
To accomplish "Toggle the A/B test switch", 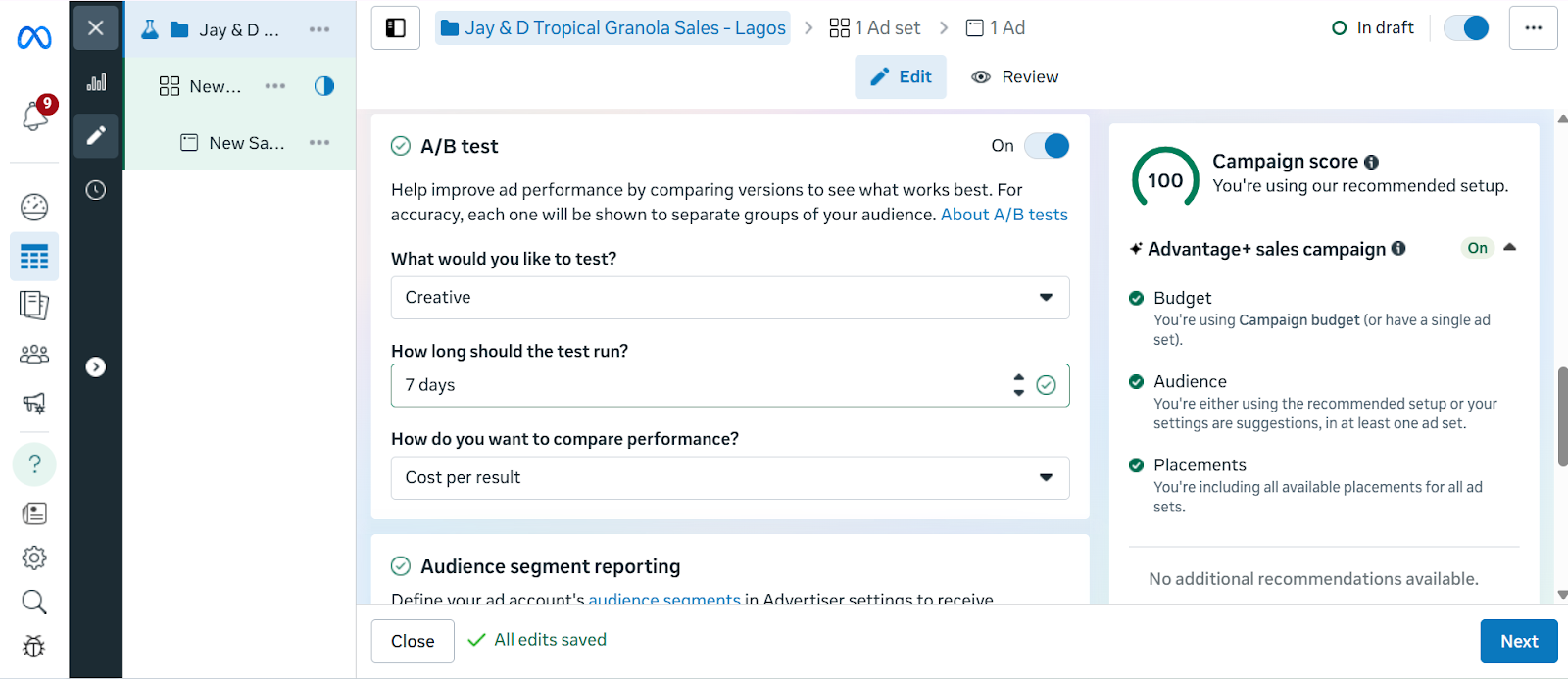I will point(1047,146).
